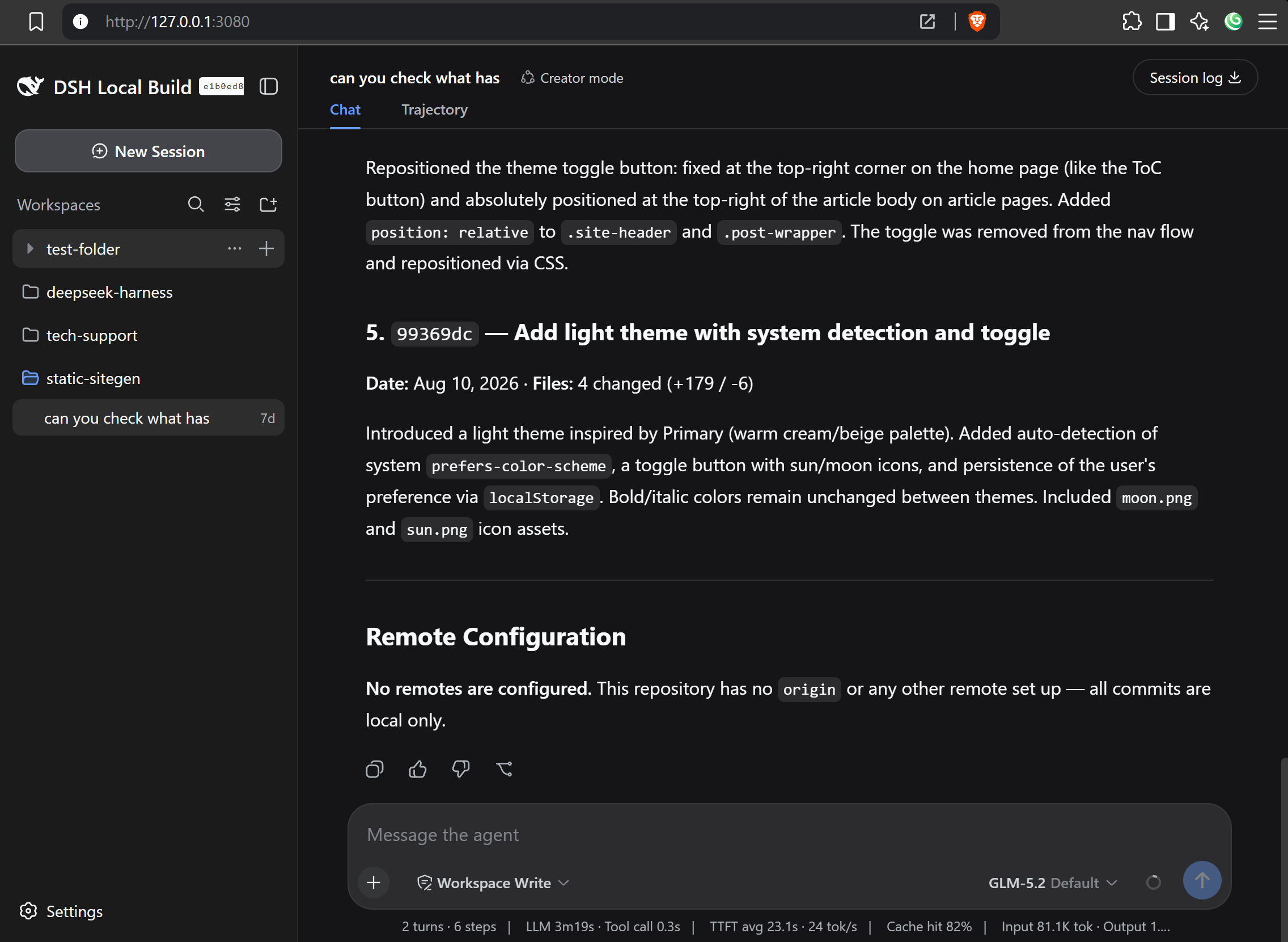Switch to the Chat tab
The height and width of the screenshot is (942, 1288).
345,109
